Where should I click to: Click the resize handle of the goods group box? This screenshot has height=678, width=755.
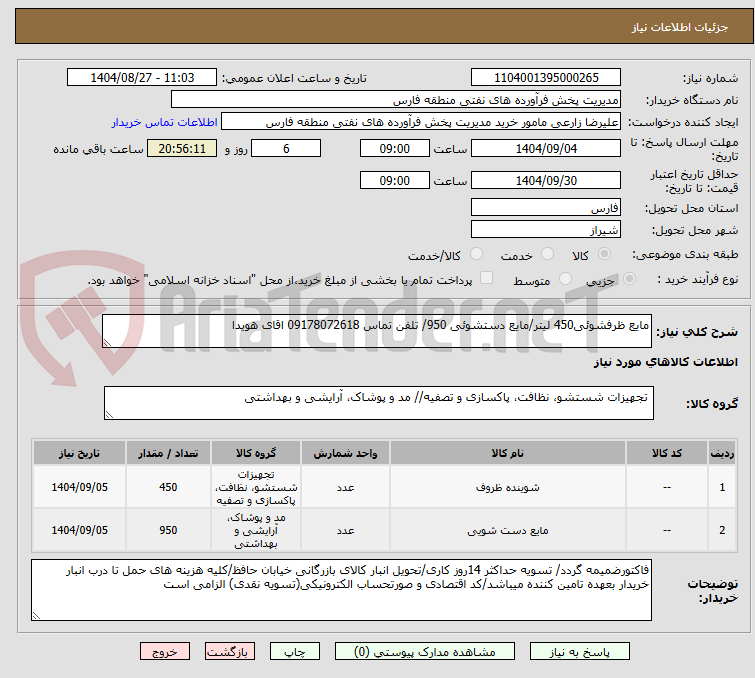tap(109, 414)
